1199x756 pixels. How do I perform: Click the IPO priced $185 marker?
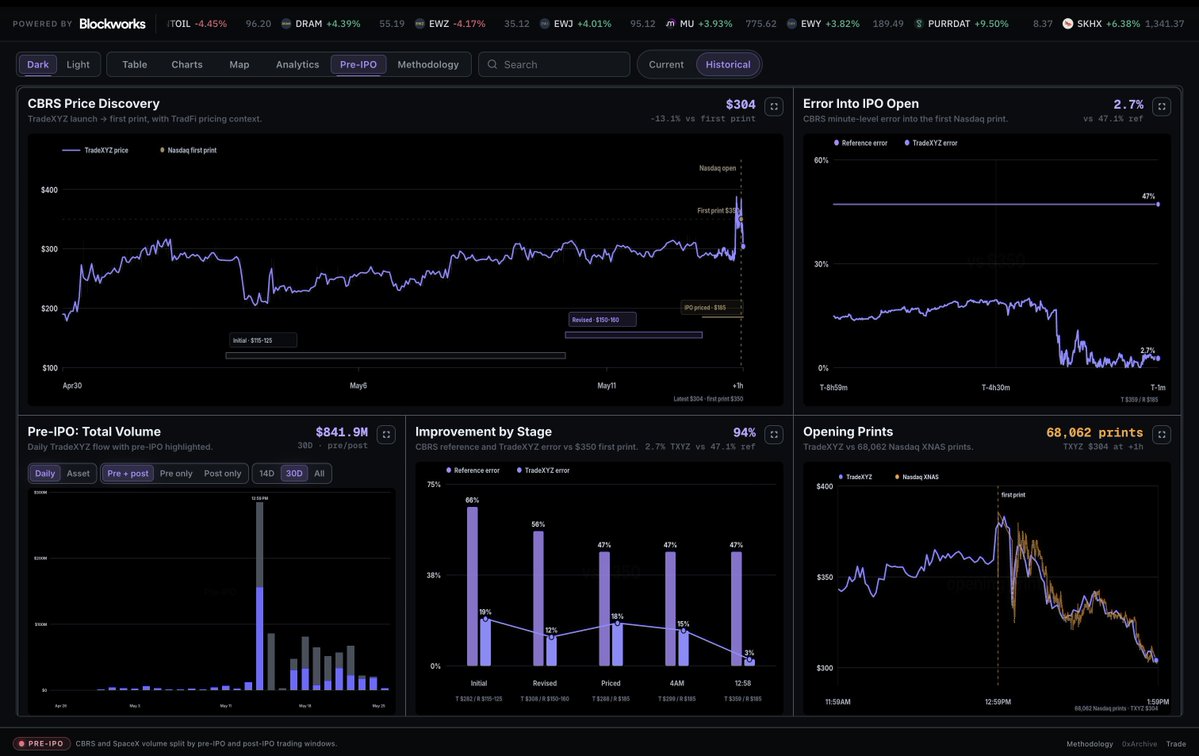[711, 307]
